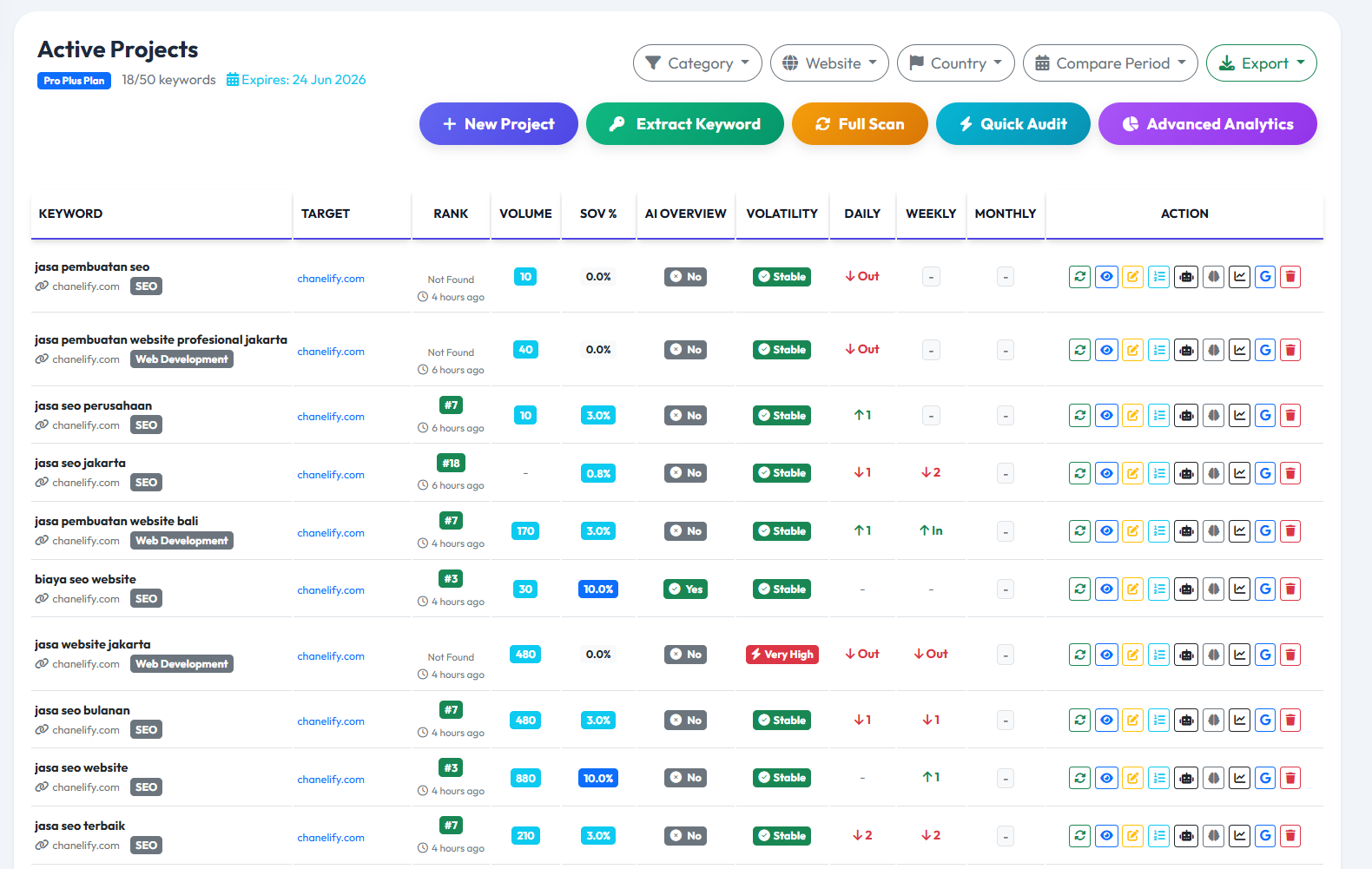
Task: Click the VOLATILITY column header
Action: (782, 214)
